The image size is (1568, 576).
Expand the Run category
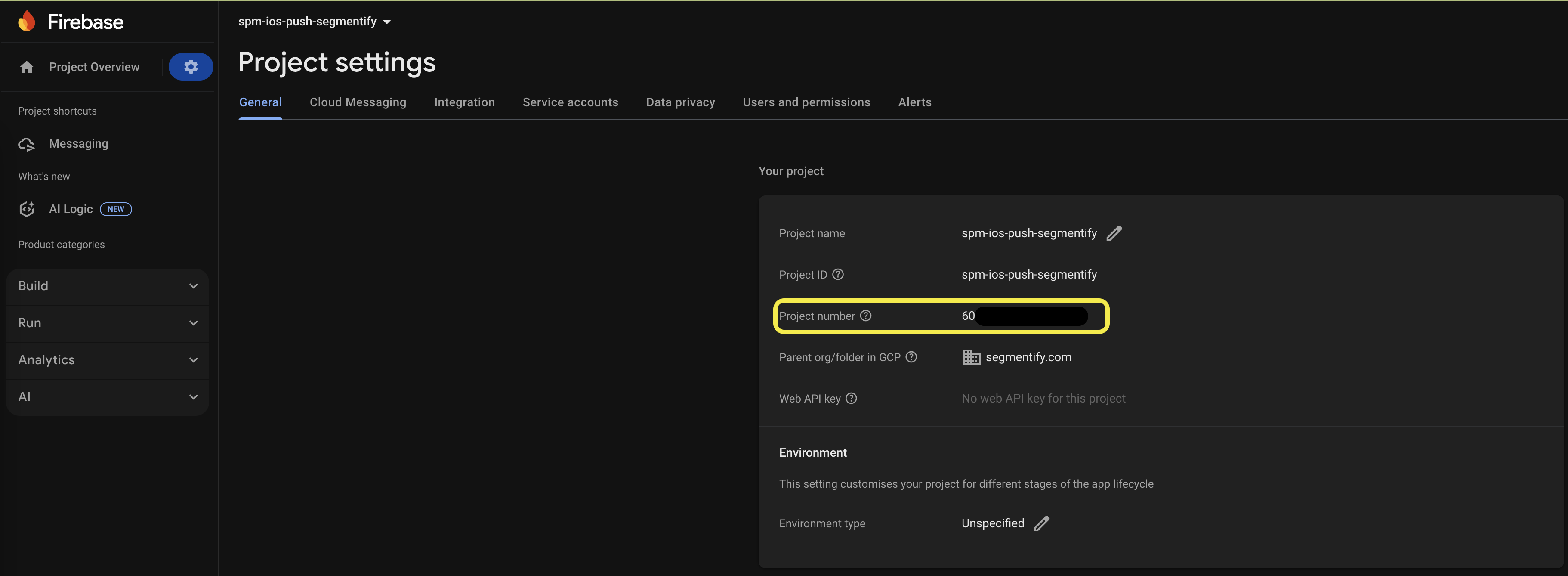pyautogui.click(x=107, y=323)
